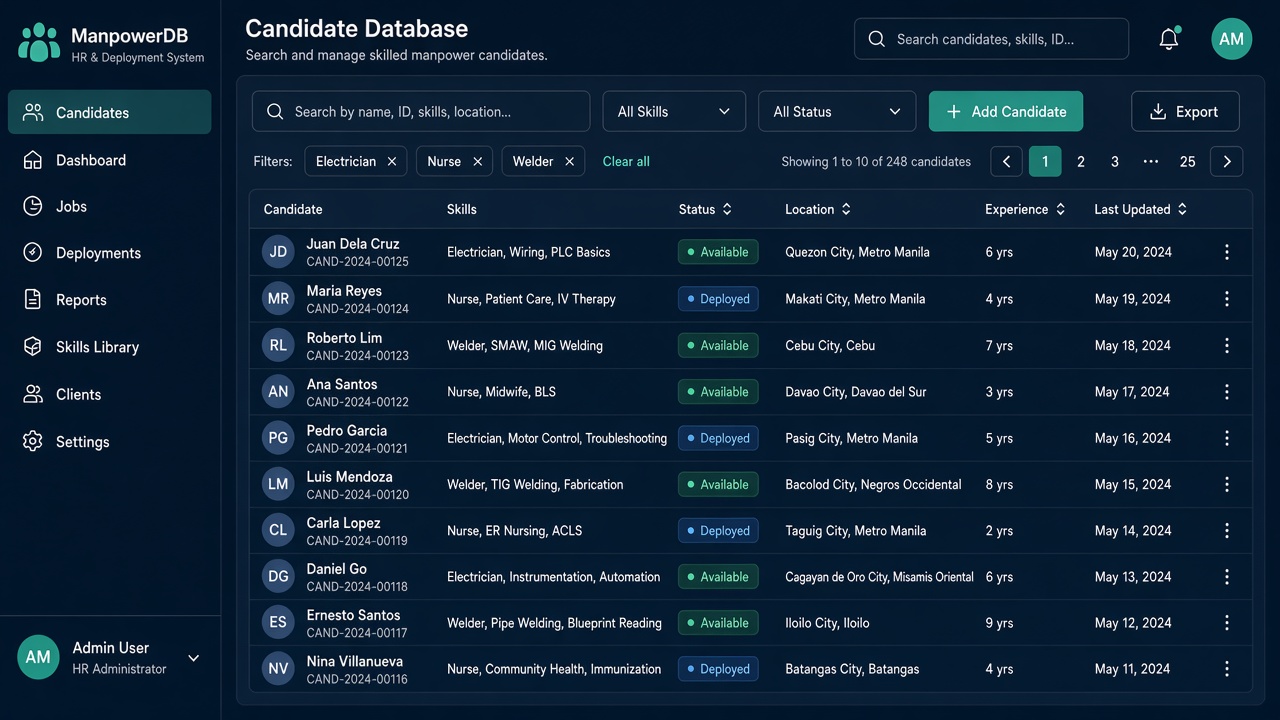Click location Bacolod City, Negros Occidental

pos(873,484)
